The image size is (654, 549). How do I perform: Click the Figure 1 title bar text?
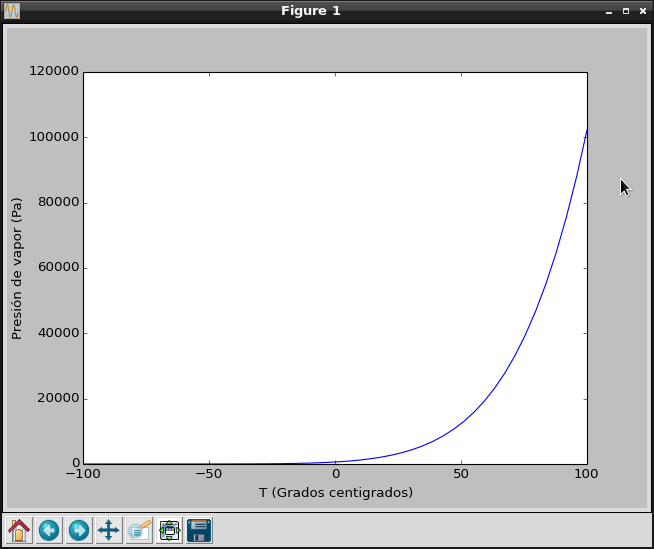(310, 11)
